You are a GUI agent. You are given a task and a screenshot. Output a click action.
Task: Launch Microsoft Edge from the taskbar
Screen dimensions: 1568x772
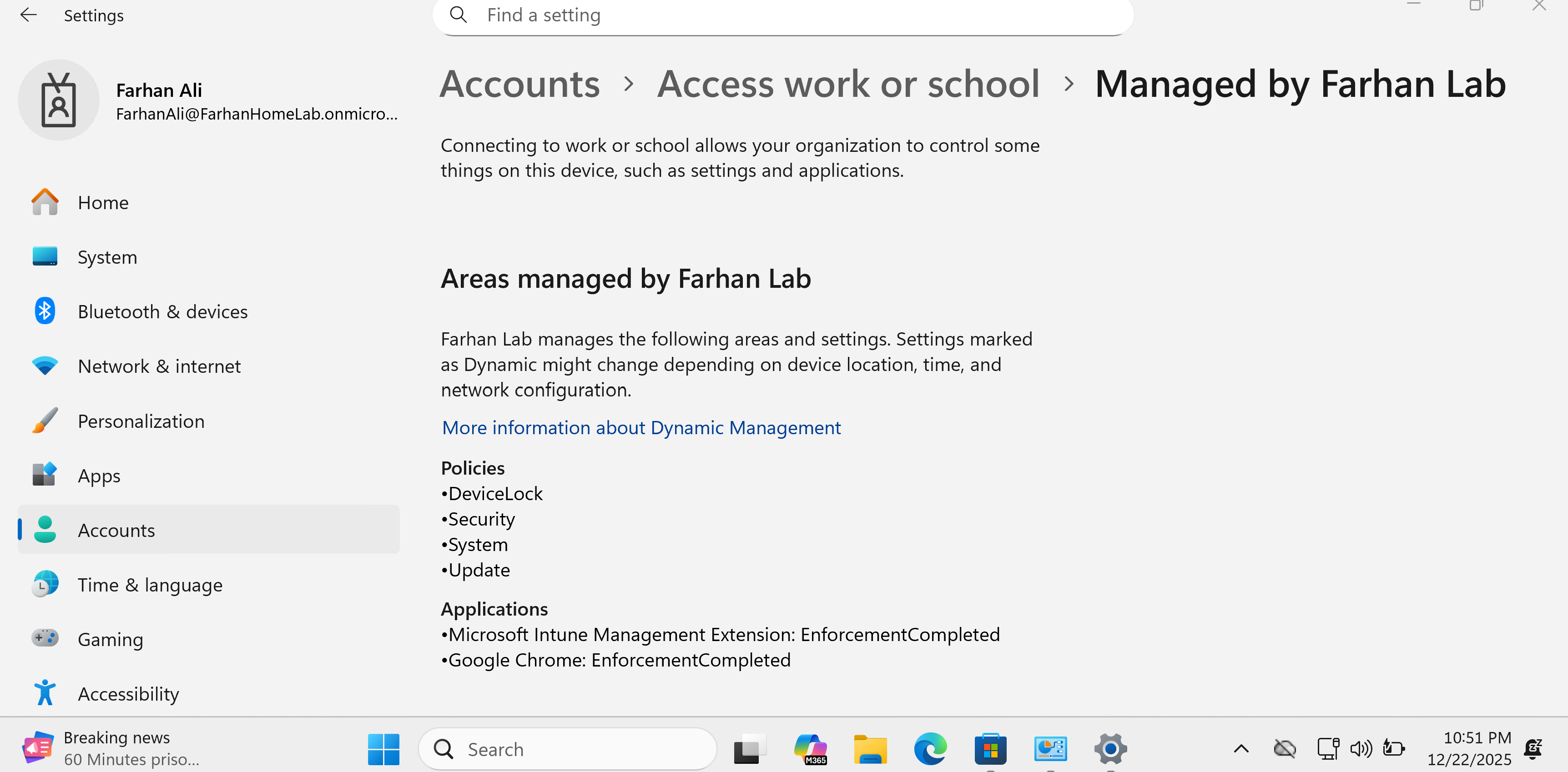[930, 749]
